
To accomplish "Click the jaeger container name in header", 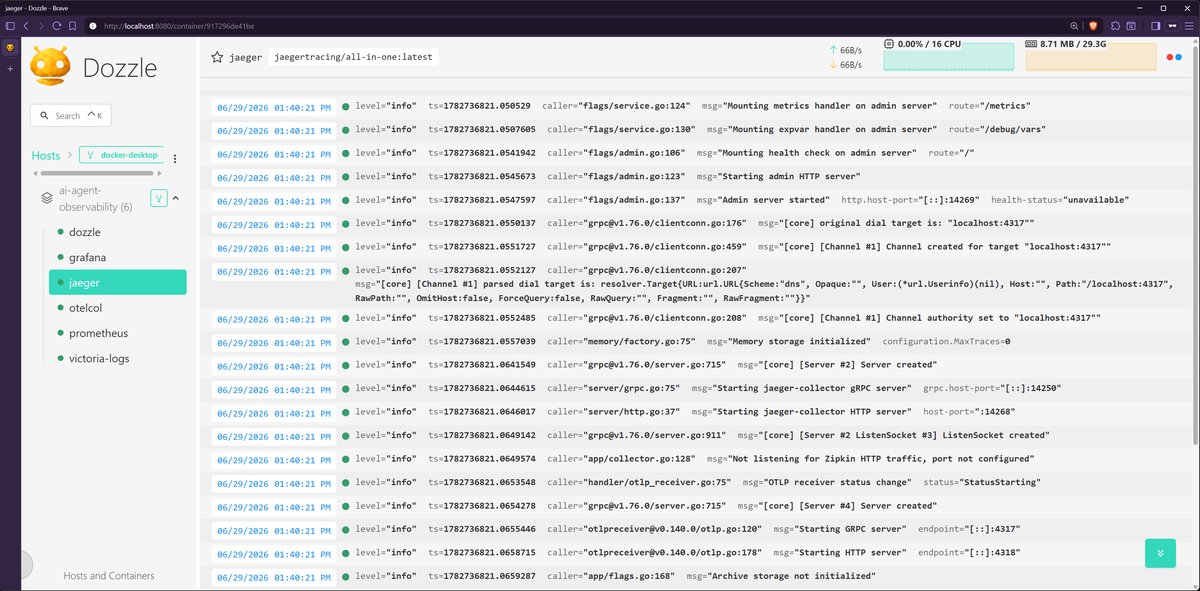I will [x=247, y=57].
